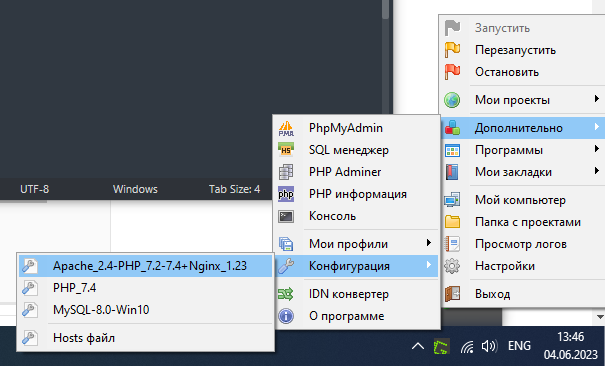Click the speaker volume tray icon
Viewport: 605px width, 366px height.
(x=490, y=346)
